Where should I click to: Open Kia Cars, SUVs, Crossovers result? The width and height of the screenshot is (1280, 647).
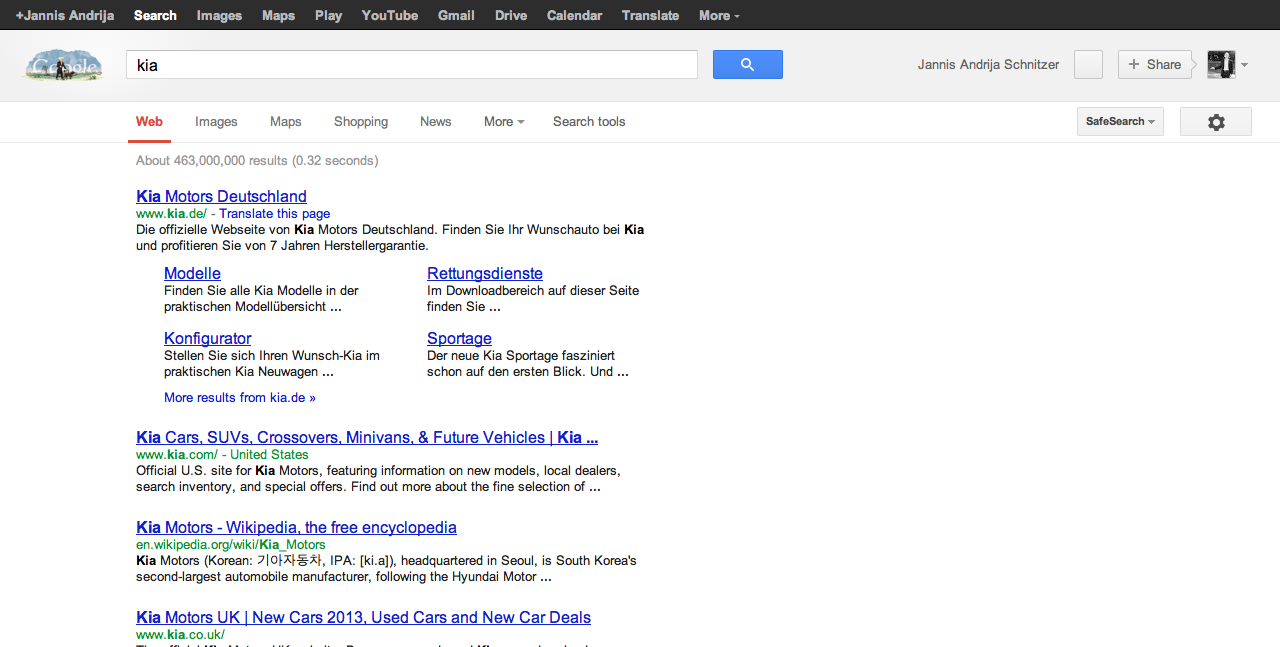click(367, 437)
